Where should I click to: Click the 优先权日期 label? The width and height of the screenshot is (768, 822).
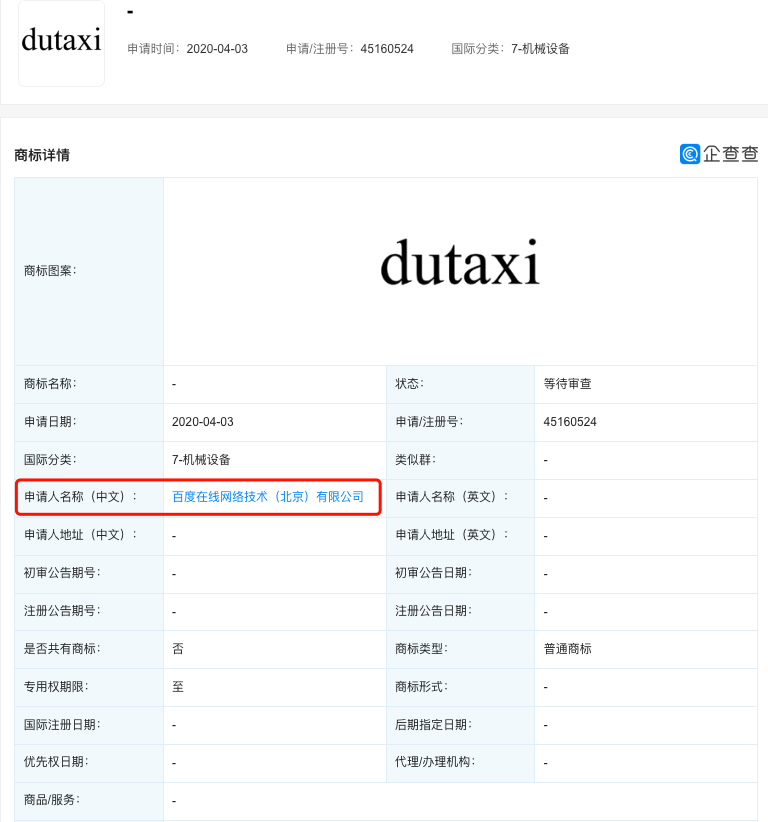point(56,762)
